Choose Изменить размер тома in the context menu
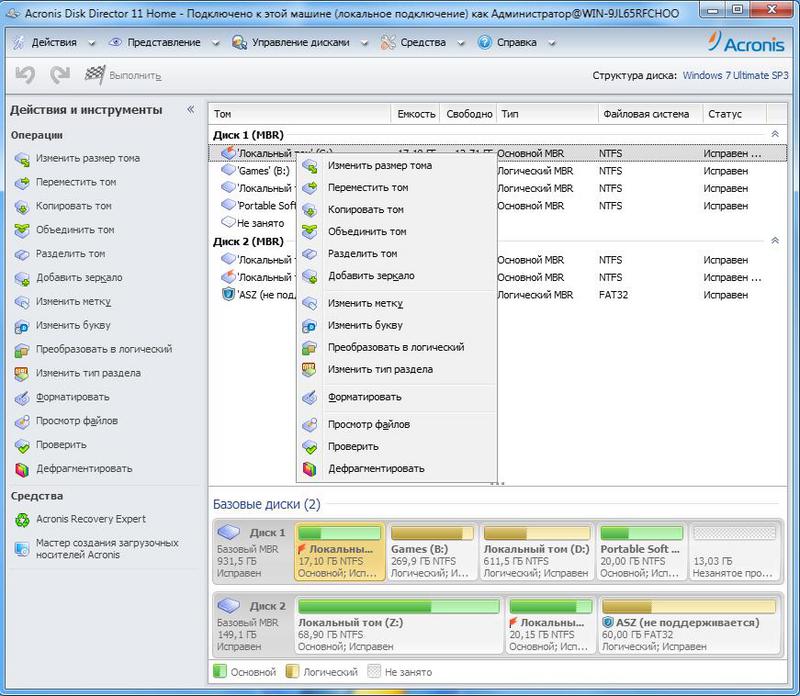This screenshot has height=696, width=800. [396, 165]
